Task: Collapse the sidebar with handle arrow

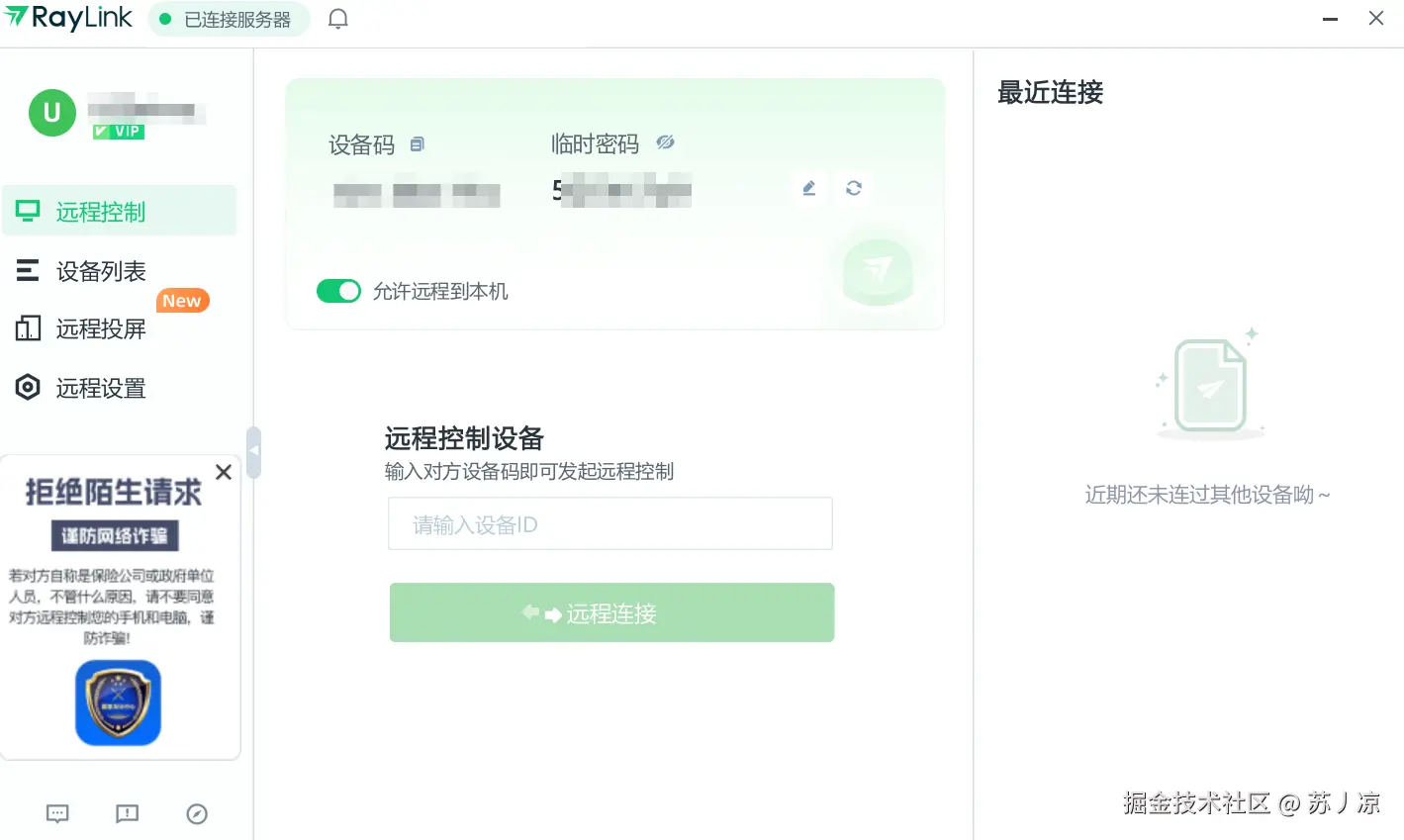Action: click(x=253, y=452)
